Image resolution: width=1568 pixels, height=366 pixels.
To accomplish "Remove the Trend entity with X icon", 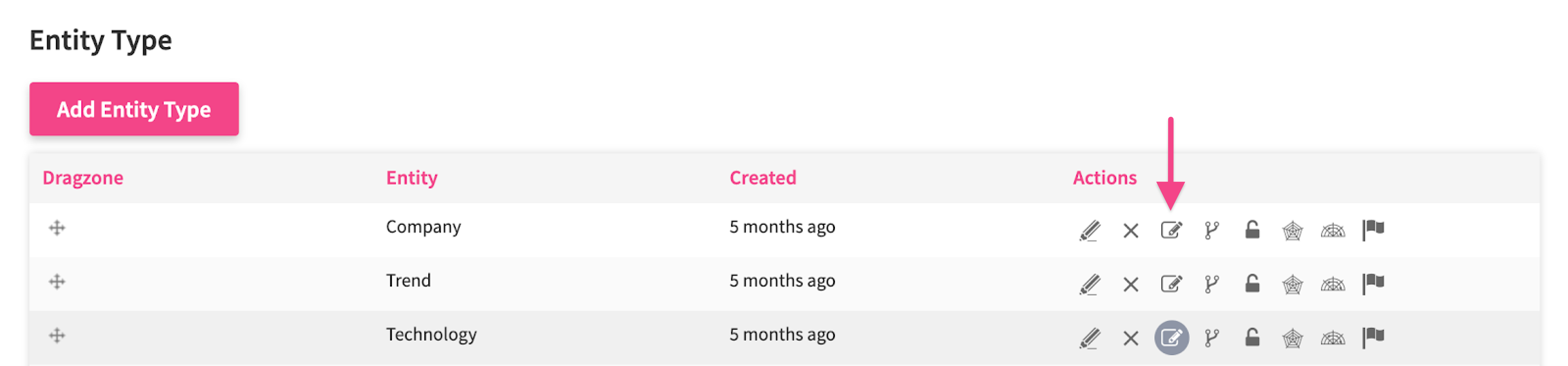I will [1130, 284].
